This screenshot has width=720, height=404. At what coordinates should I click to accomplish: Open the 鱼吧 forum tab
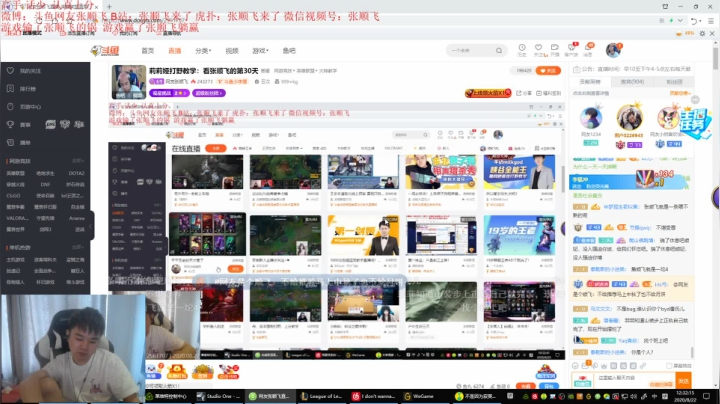pos(289,50)
